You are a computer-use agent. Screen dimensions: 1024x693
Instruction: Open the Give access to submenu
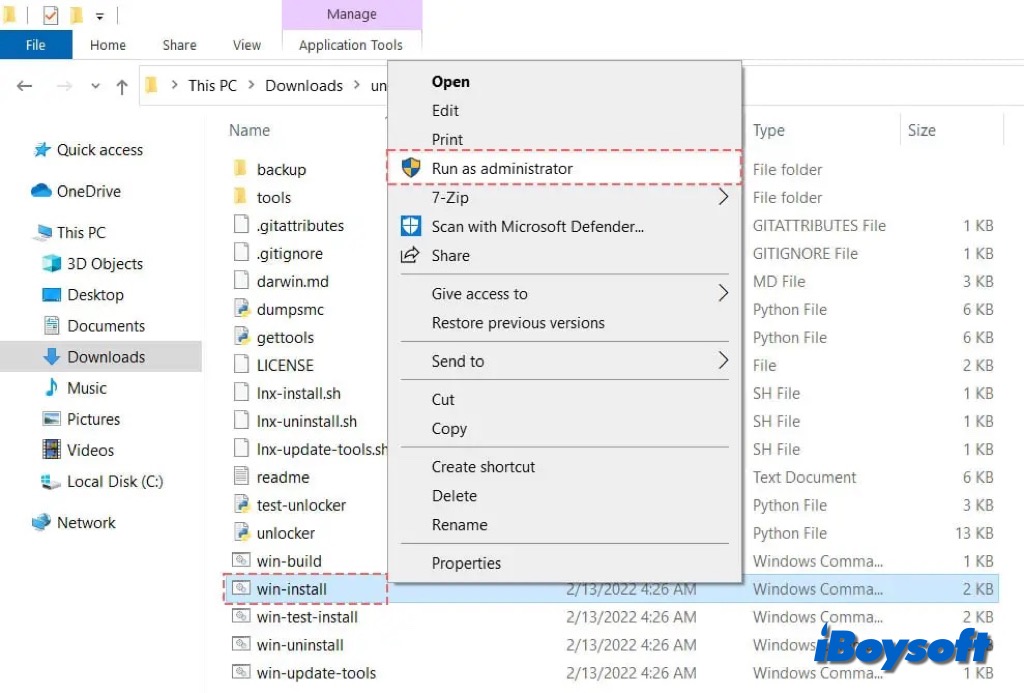pyautogui.click(x=723, y=294)
